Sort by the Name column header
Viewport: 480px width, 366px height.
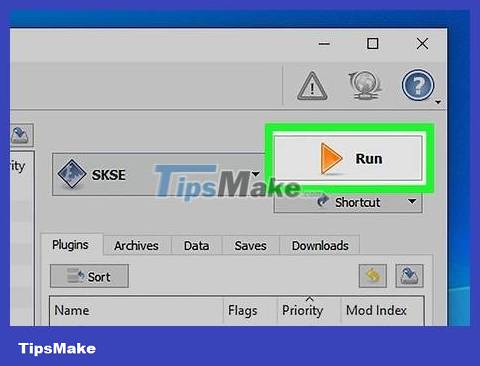click(136, 311)
